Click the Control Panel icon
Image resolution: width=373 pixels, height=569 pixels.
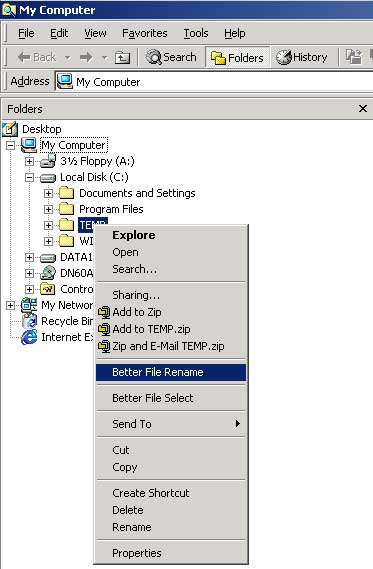48,289
